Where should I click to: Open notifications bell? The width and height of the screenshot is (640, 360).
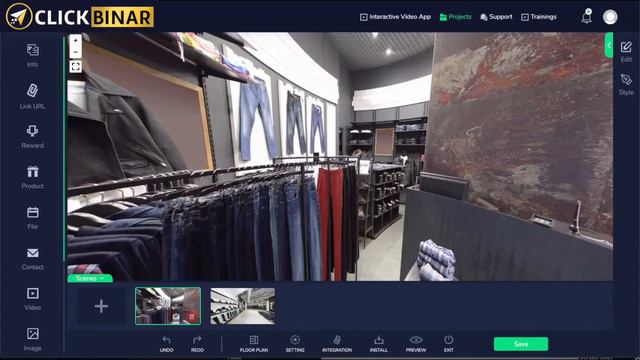pyautogui.click(x=587, y=17)
